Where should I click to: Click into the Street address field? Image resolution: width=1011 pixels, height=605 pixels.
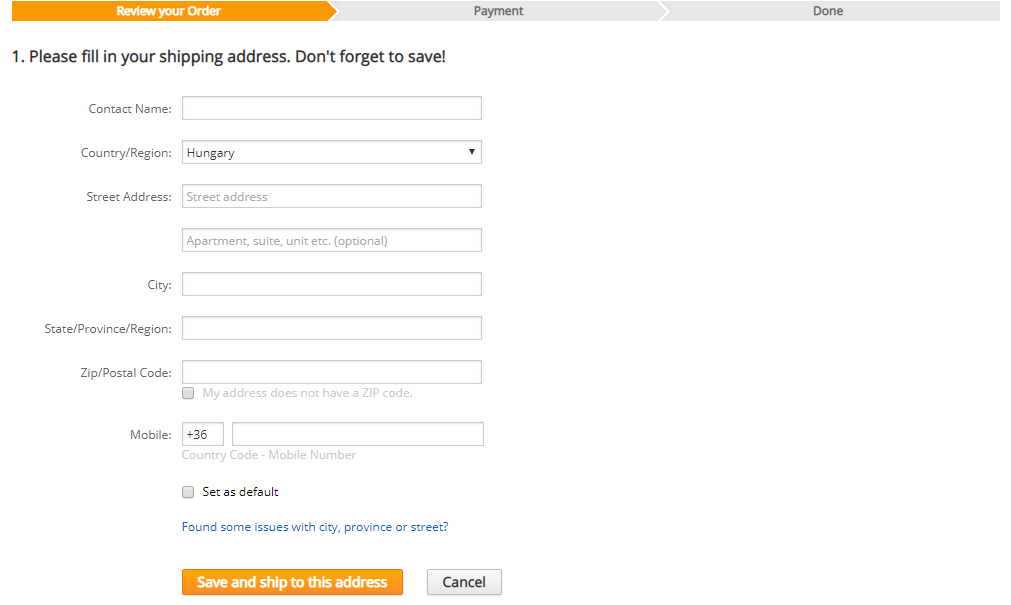331,197
